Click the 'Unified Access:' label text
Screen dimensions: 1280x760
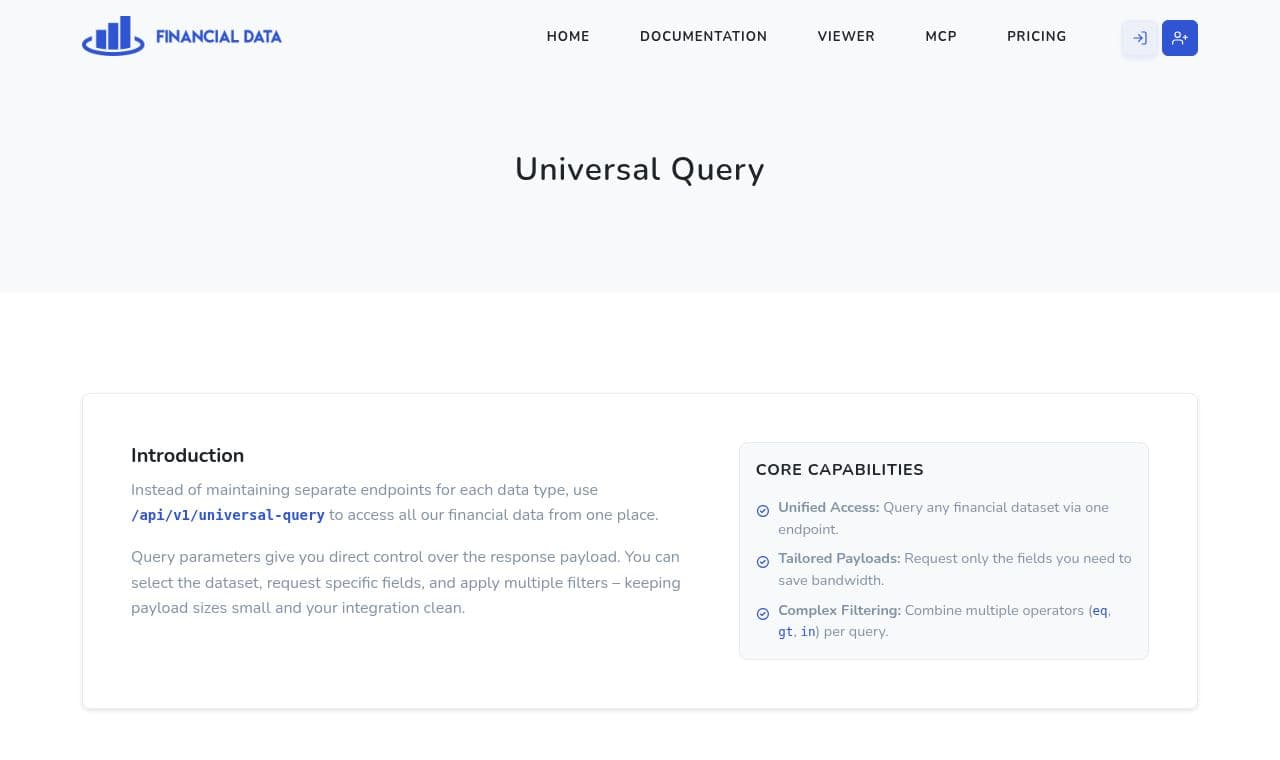[x=829, y=507]
